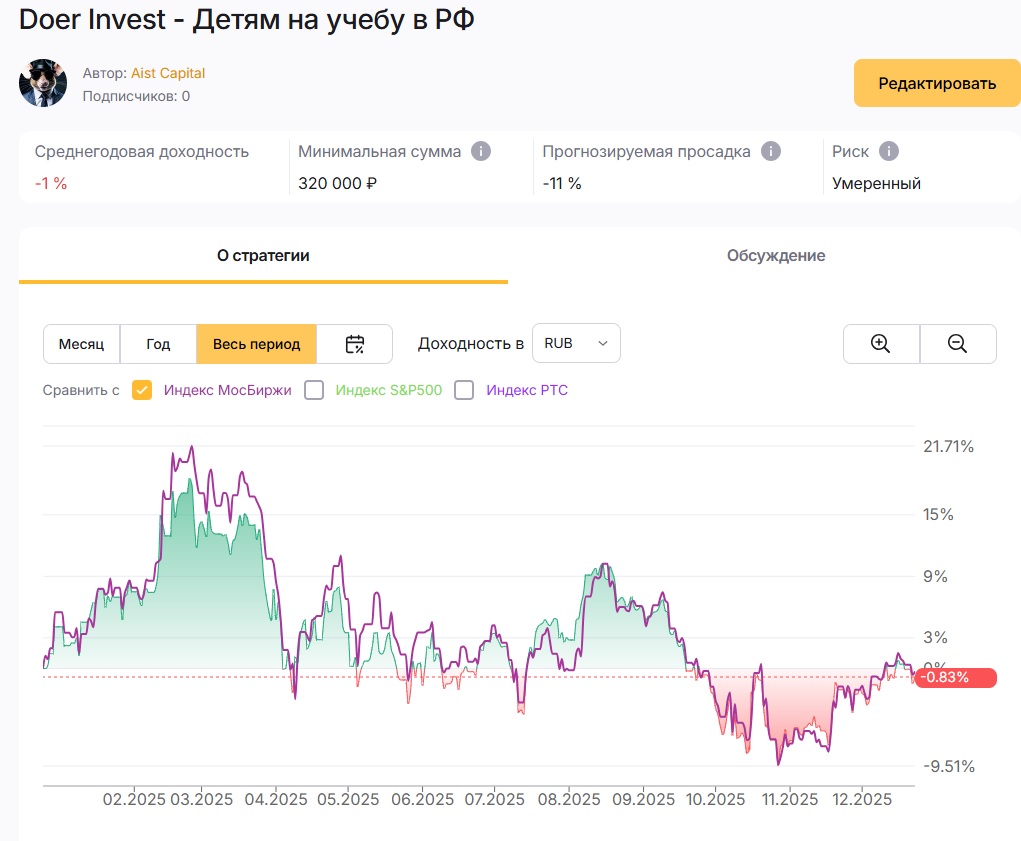Click info icon next to Прогнозируемая просадка
Viewport: 1021px width, 841px height.
(x=770, y=151)
